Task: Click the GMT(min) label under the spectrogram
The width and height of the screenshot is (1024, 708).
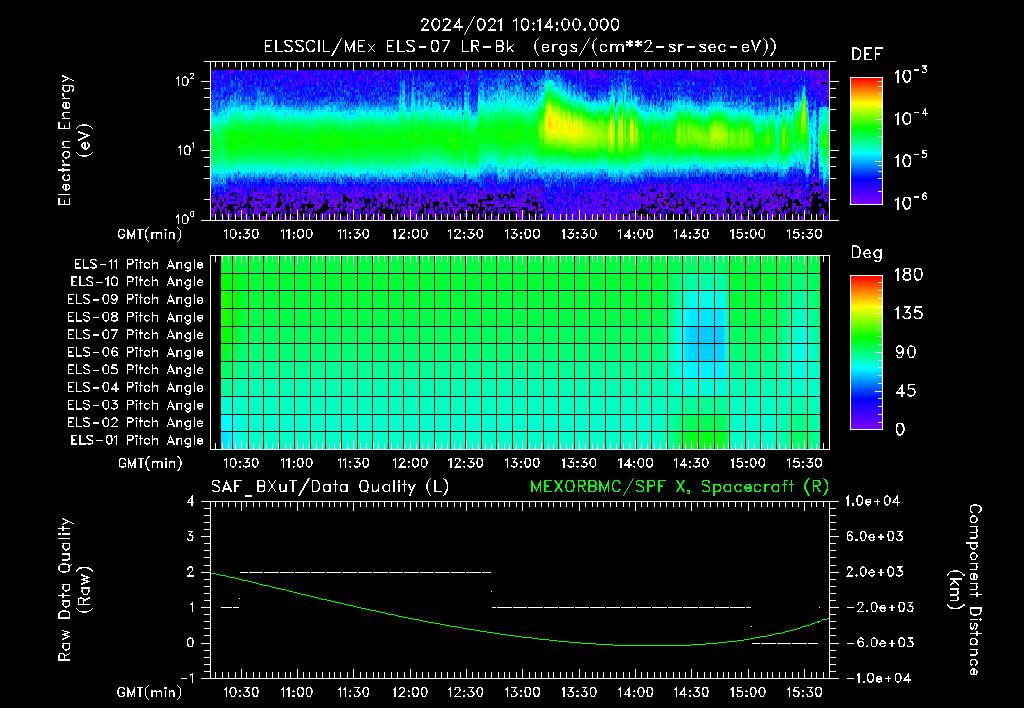Action: click(150, 234)
